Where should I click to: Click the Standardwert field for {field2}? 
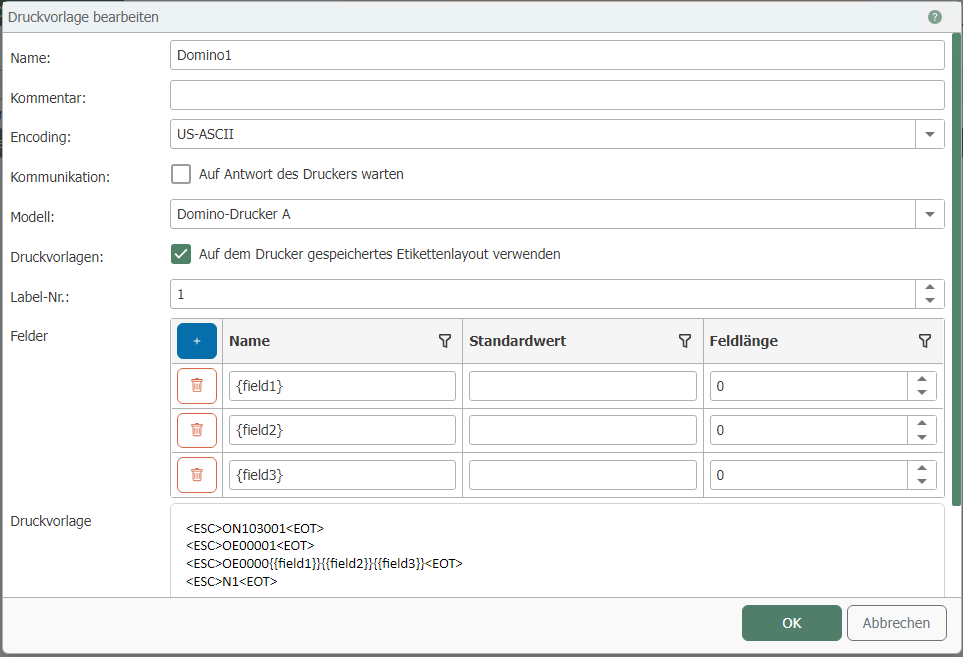582,430
